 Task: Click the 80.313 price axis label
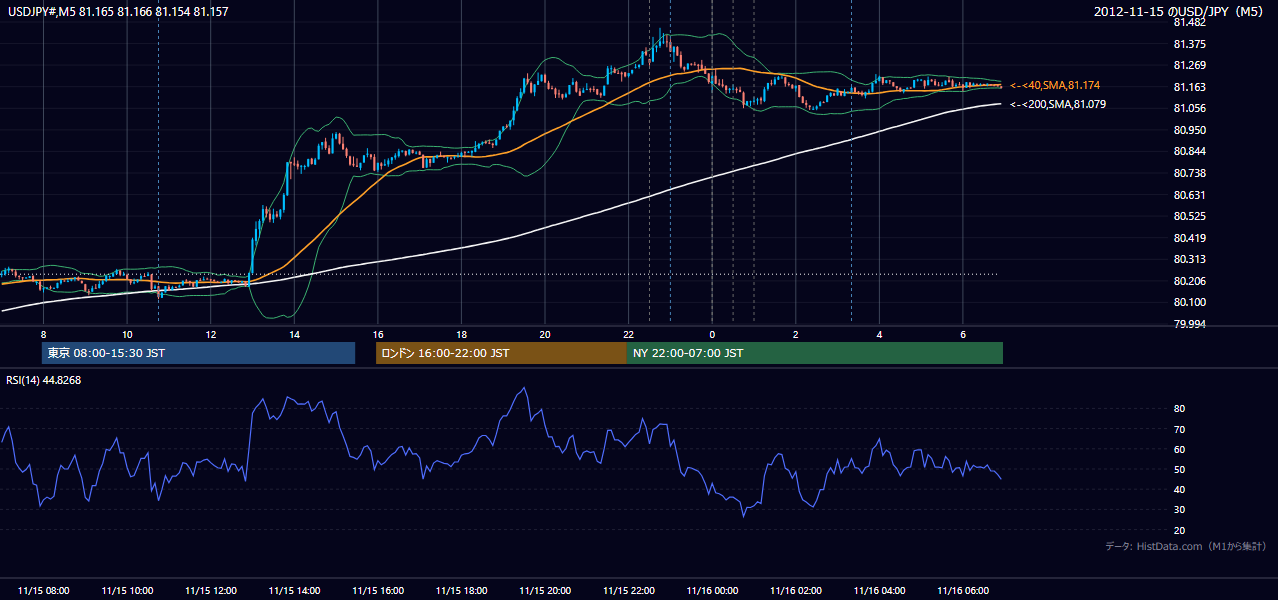(1190, 259)
